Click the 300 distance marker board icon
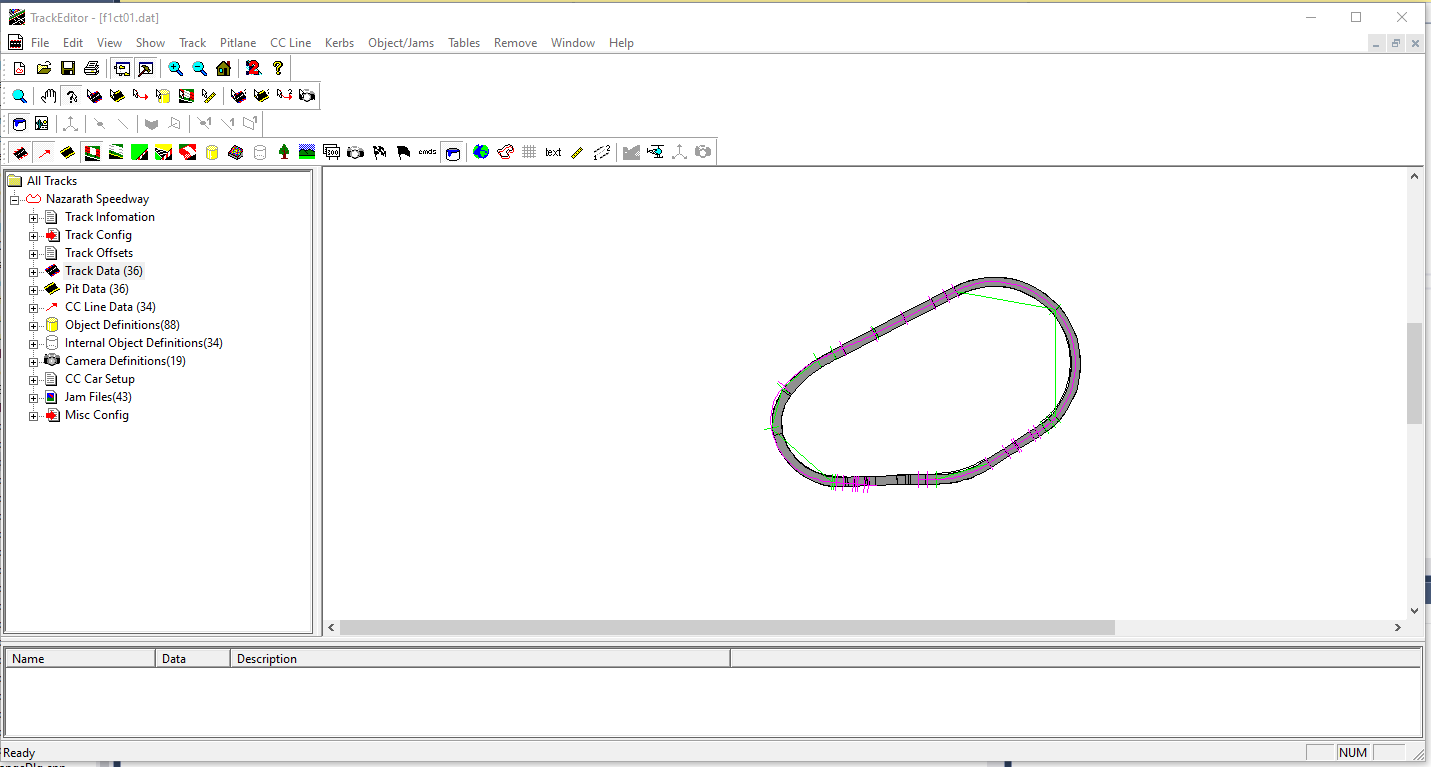Viewport: 1431px width, 767px height. pos(331,152)
